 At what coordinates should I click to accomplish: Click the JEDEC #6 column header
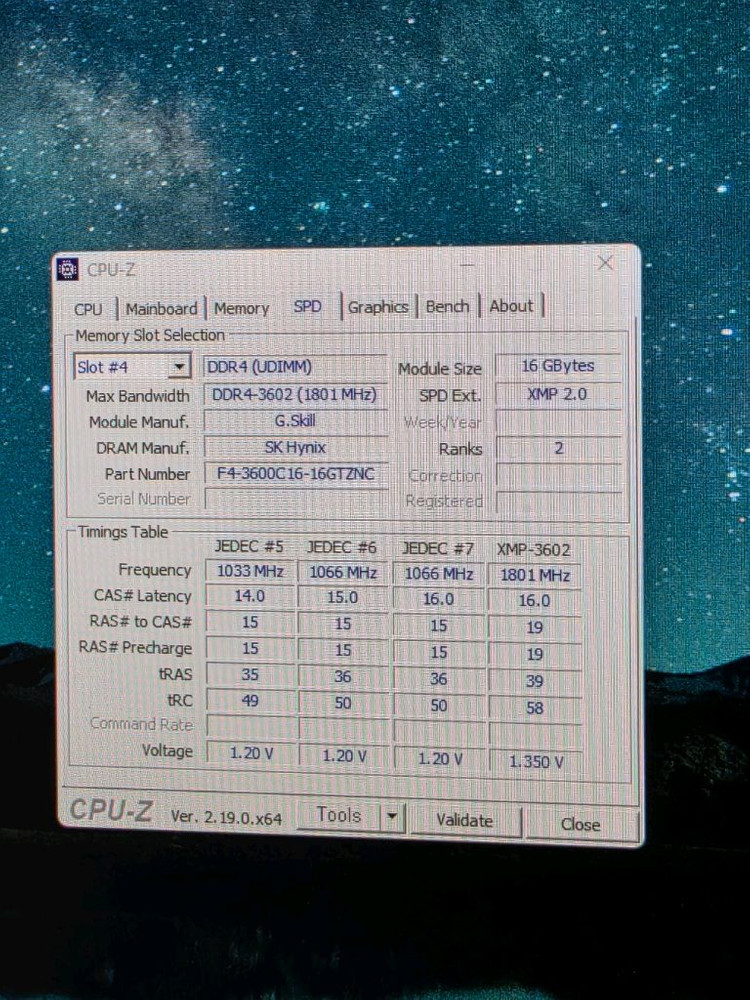pos(342,548)
